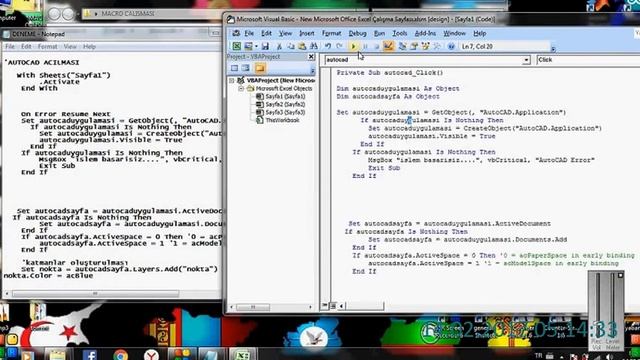
Task: Open Properties Window toolbar icon
Action: [414, 47]
